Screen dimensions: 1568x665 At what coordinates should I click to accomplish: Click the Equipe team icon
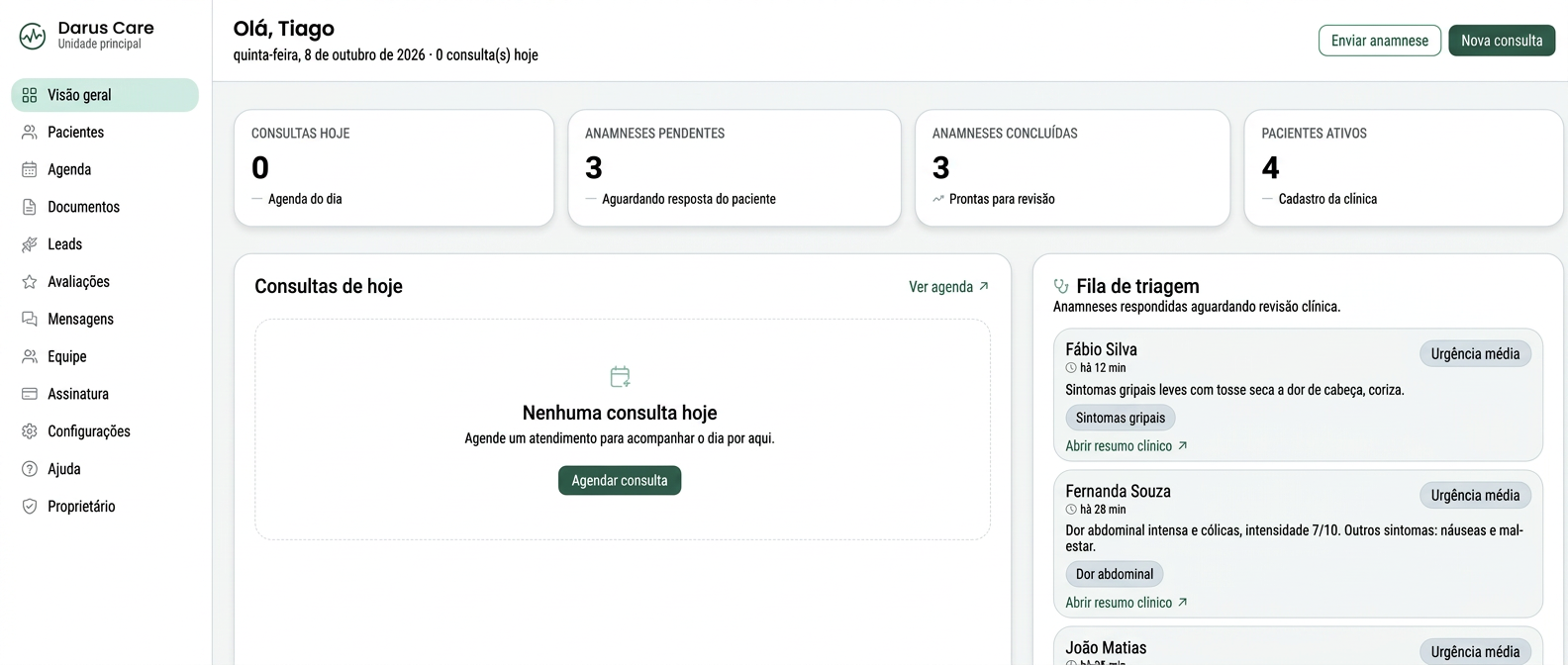[30, 356]
